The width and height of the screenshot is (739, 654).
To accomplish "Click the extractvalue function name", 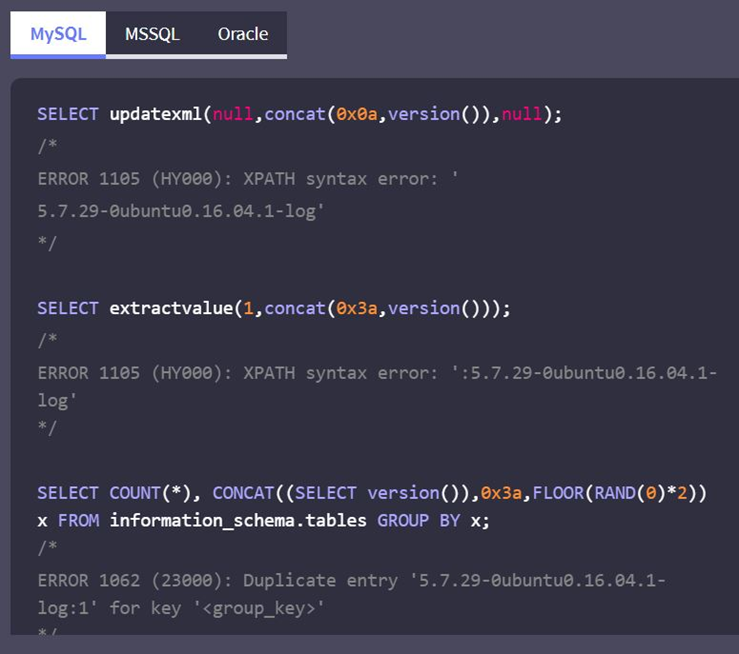I will 171,309.
